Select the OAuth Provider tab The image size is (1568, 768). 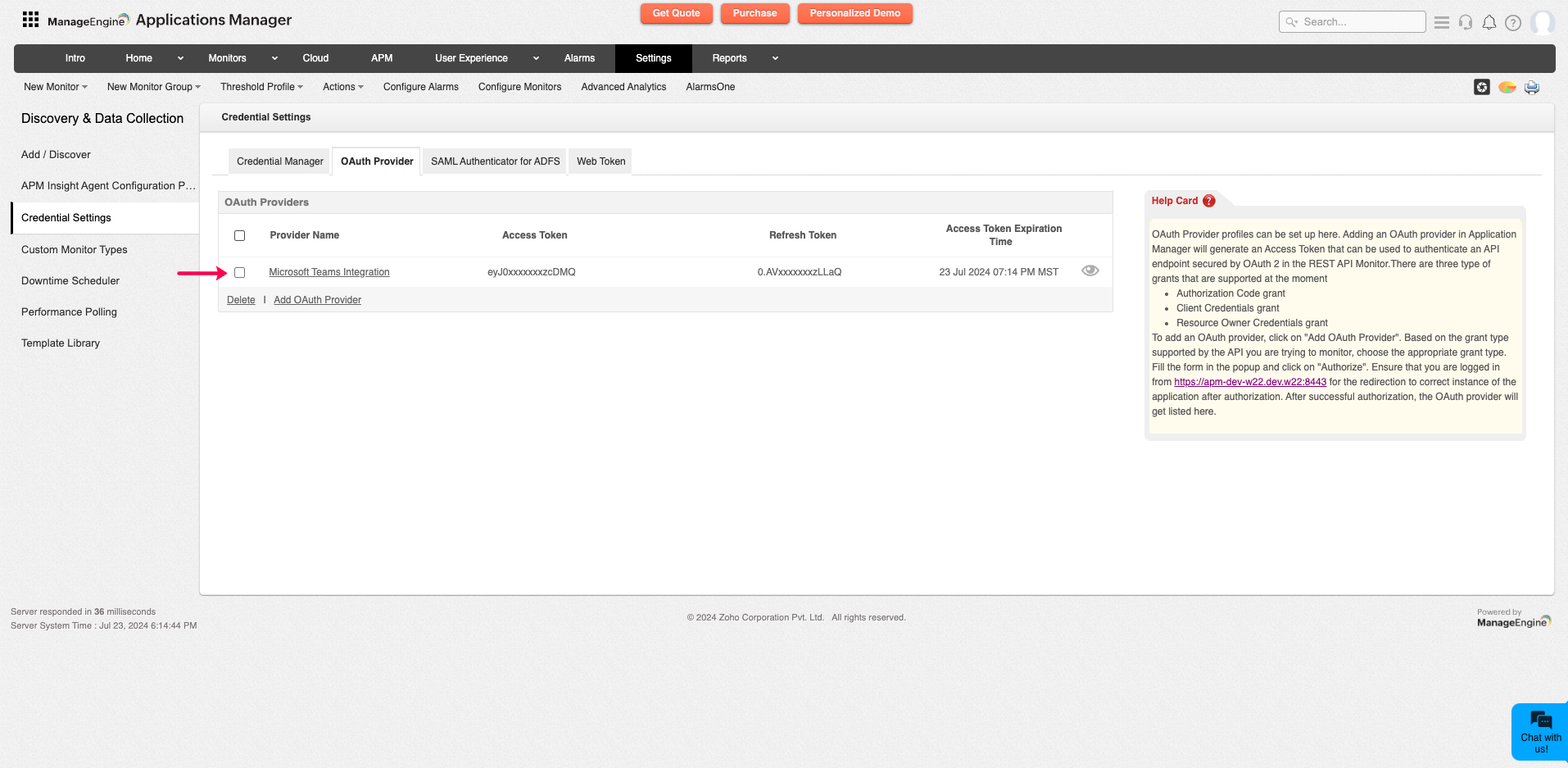point(377,161)
